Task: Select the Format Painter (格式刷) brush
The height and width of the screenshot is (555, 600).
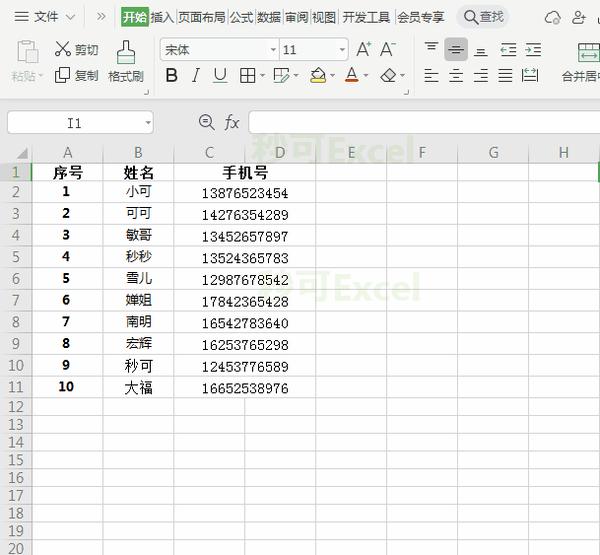Action: 126,52
